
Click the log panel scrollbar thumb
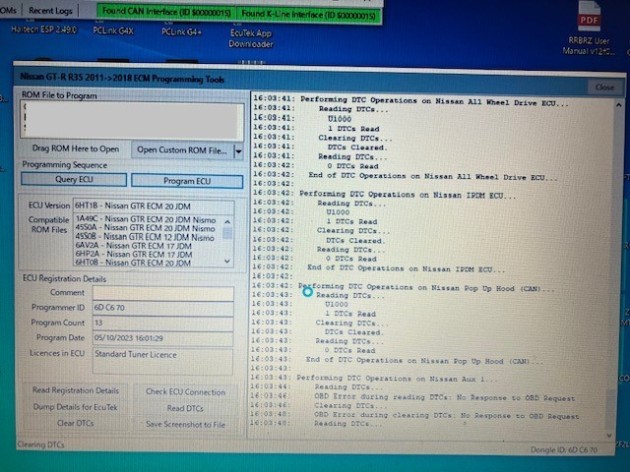click(610, 409)
